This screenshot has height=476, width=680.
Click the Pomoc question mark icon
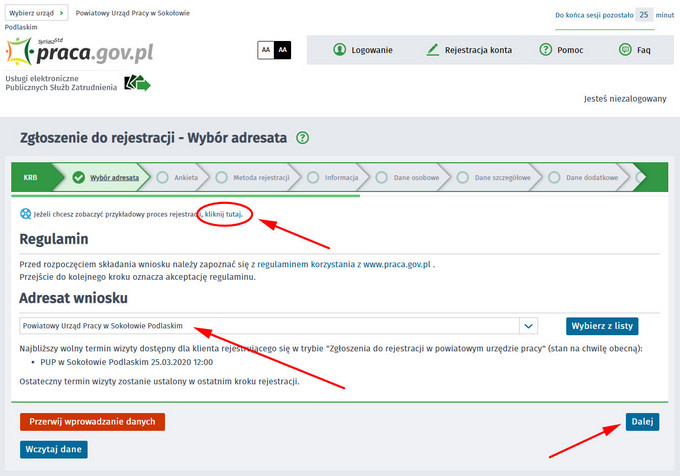tap(546, 49)
